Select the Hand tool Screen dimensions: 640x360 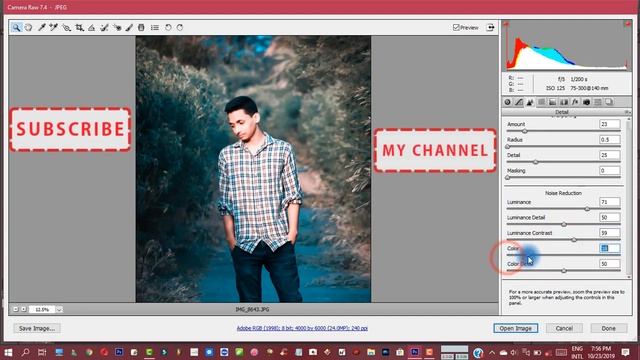(x=29, y=27)
